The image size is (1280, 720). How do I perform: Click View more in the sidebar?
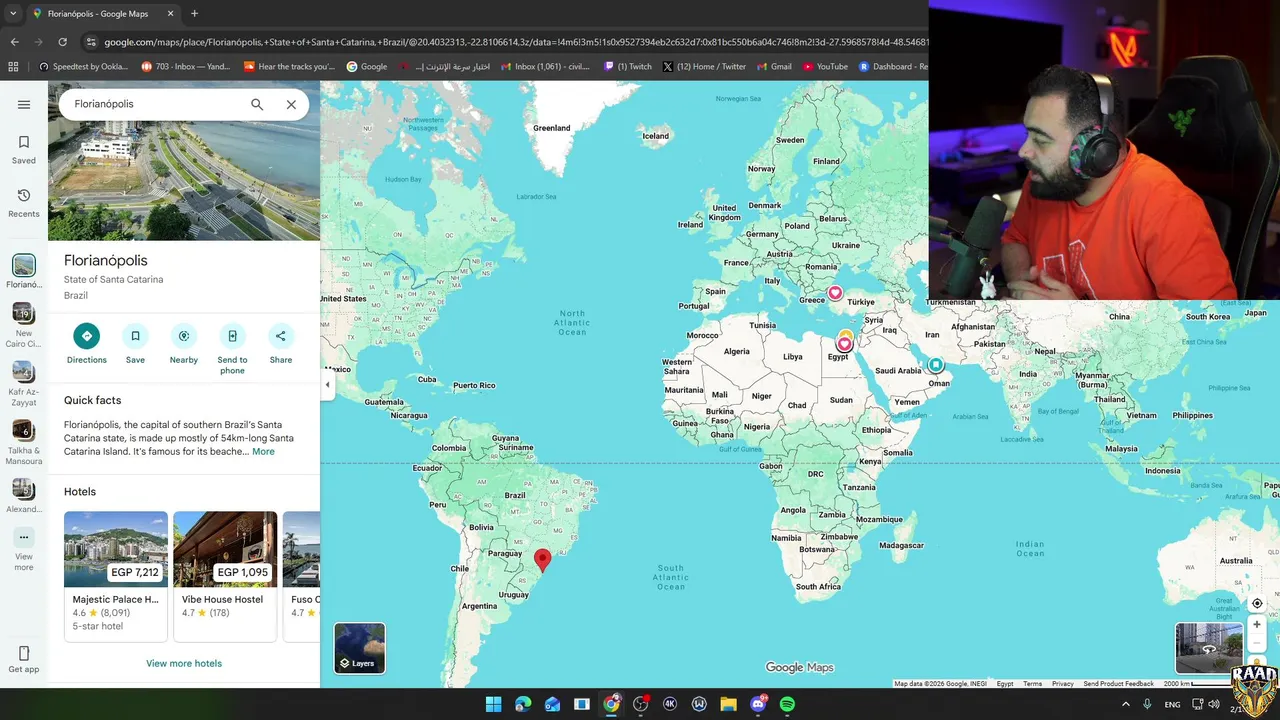click(24, 549)
